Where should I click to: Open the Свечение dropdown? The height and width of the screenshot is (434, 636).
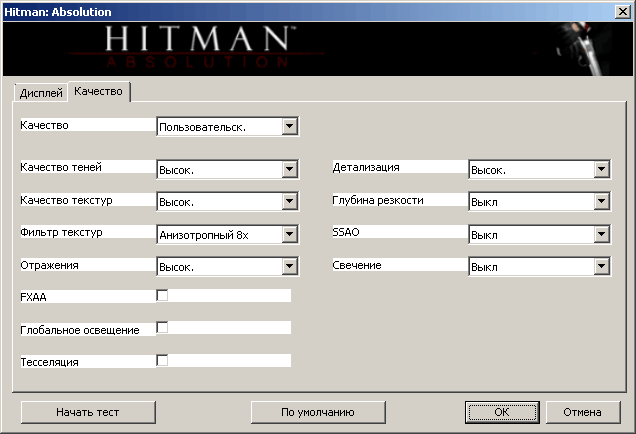(539, 266)
